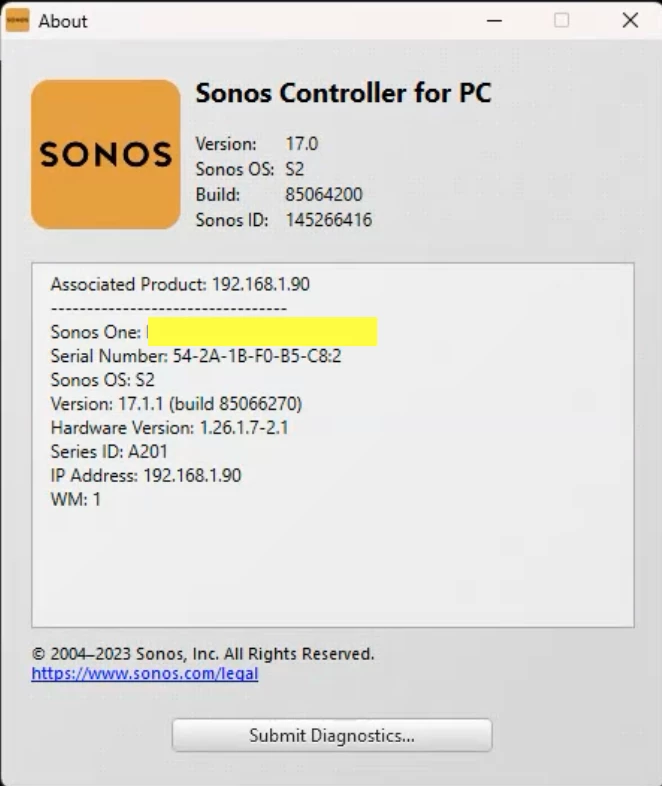Click the Sonos Controller for PC heading
The width and height of the screenshot is (662, 786).
coord(343,93)
